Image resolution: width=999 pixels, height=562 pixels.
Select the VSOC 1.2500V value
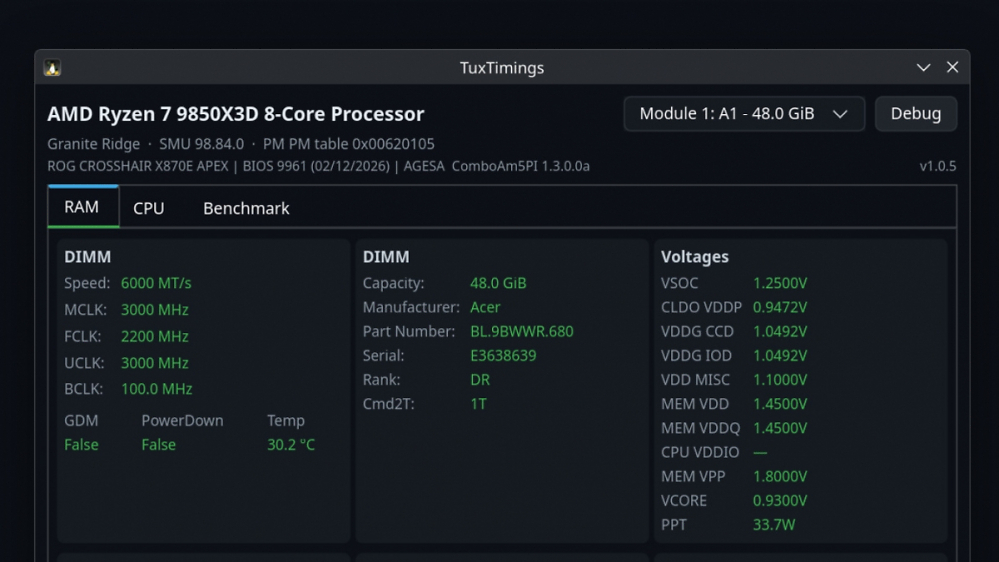click(x=780, y=283)
